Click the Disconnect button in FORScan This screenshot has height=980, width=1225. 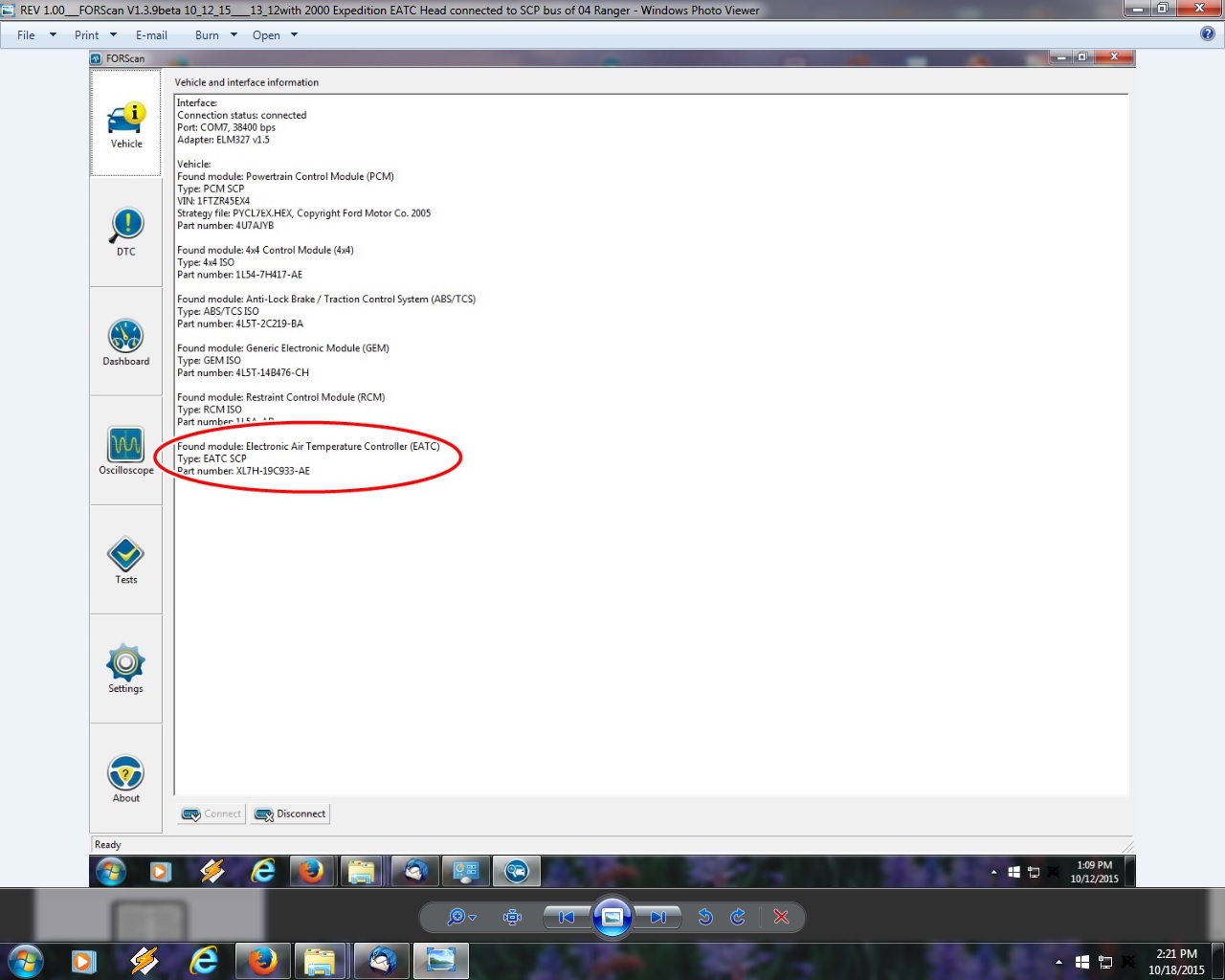tap(290, 814)
